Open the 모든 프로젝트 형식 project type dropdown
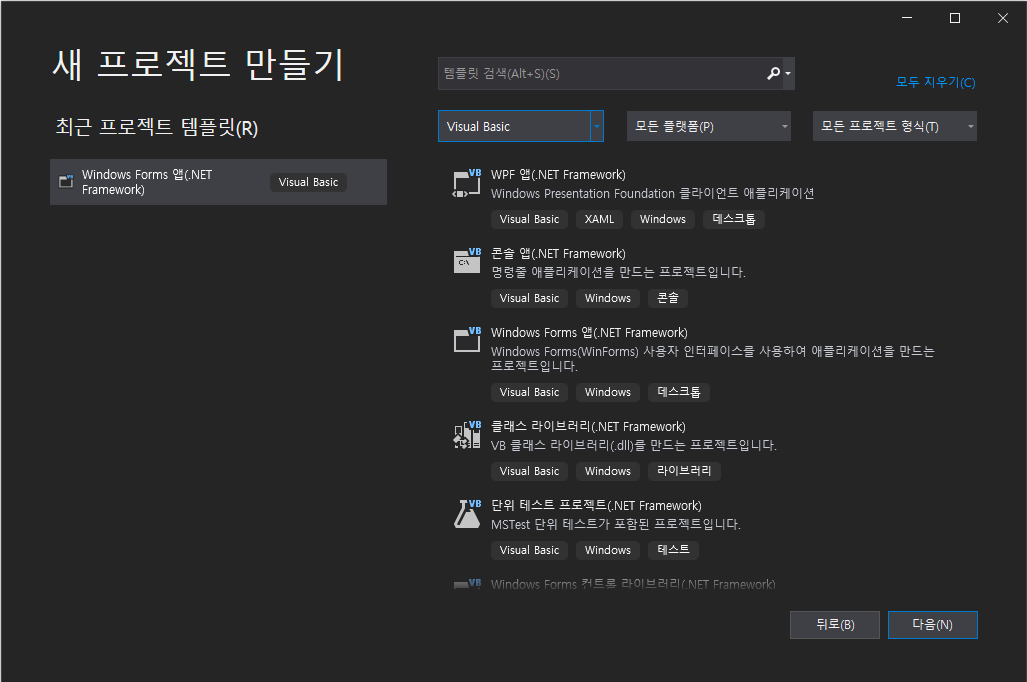Viewport: 1027px width, 682px height. [895, 126]
